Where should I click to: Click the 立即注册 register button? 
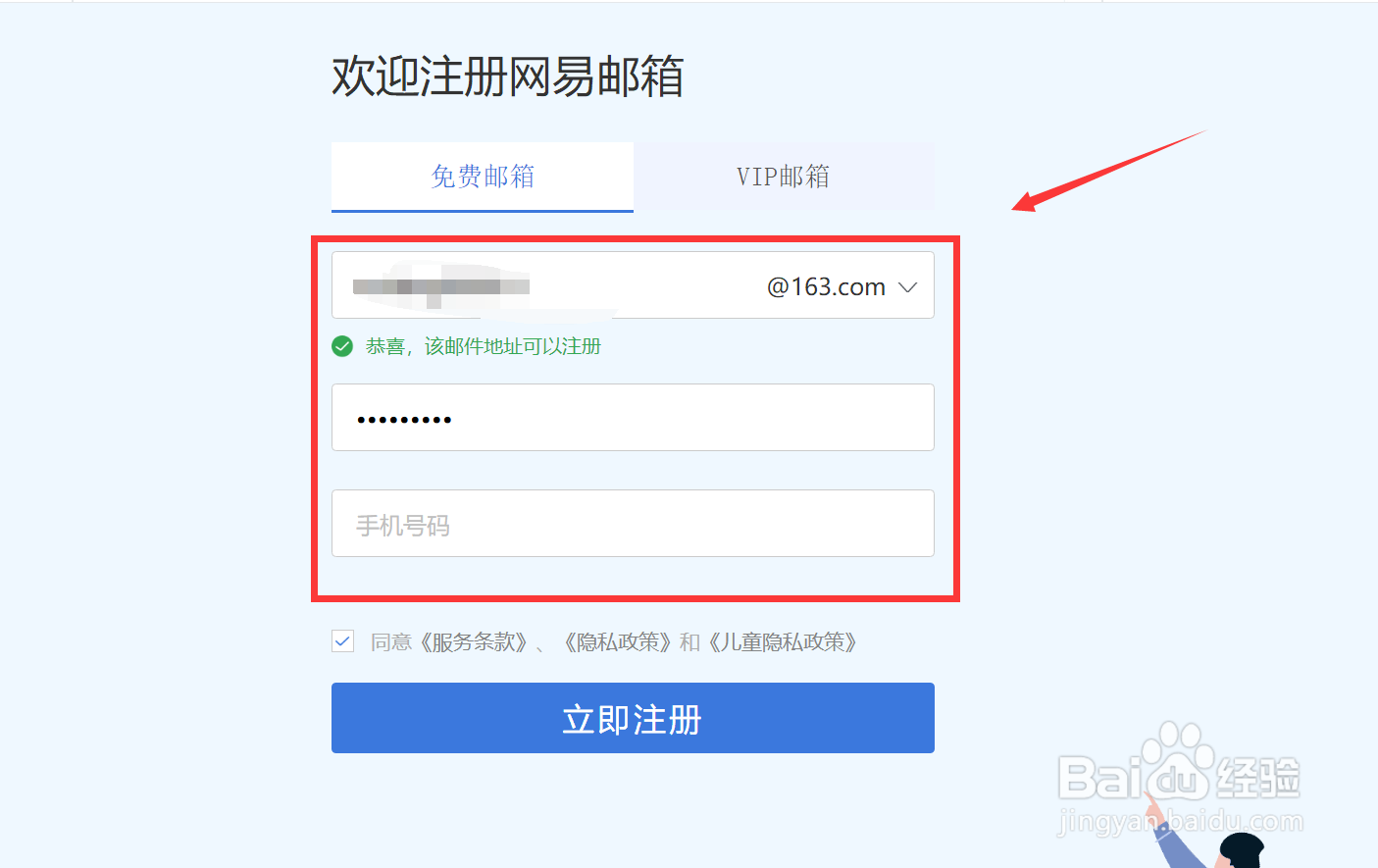pyautogui.click(x=633, y=718)
